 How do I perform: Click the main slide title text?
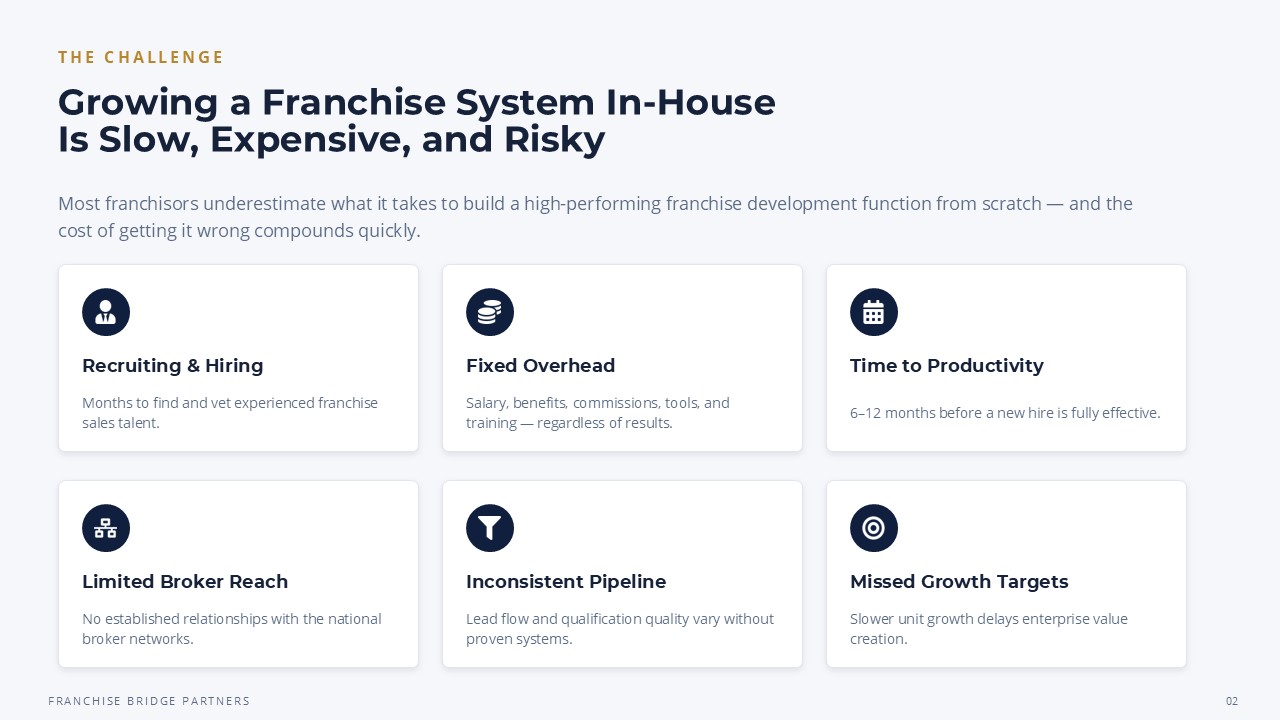(417, 121)
